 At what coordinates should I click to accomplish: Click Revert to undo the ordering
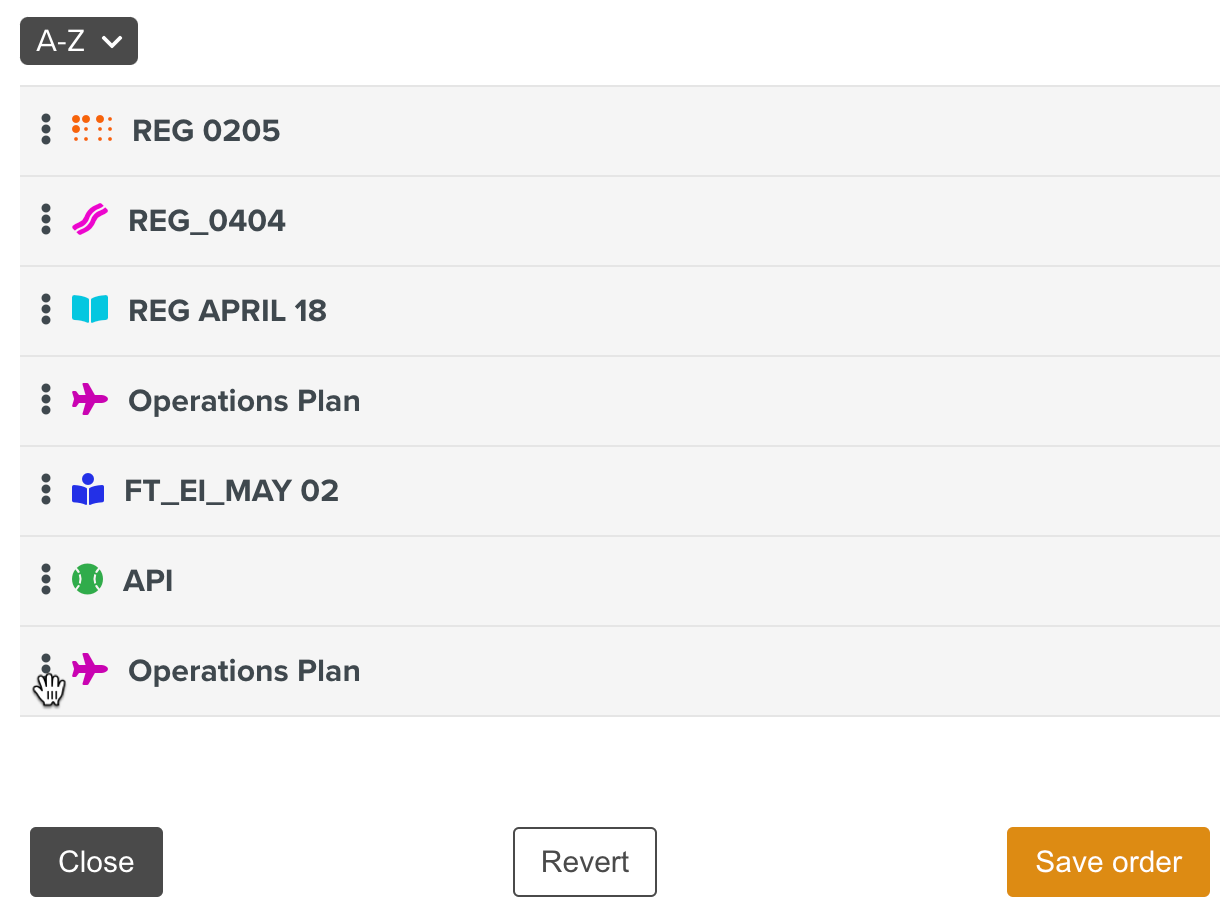[585, 862]
